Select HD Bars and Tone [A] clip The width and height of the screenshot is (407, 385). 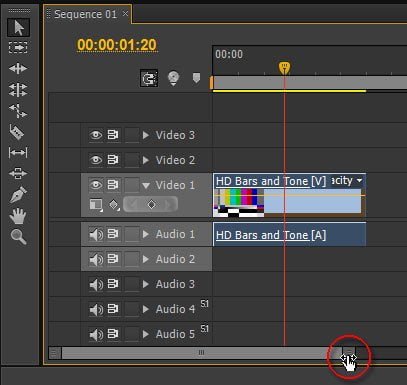[289, 235]
